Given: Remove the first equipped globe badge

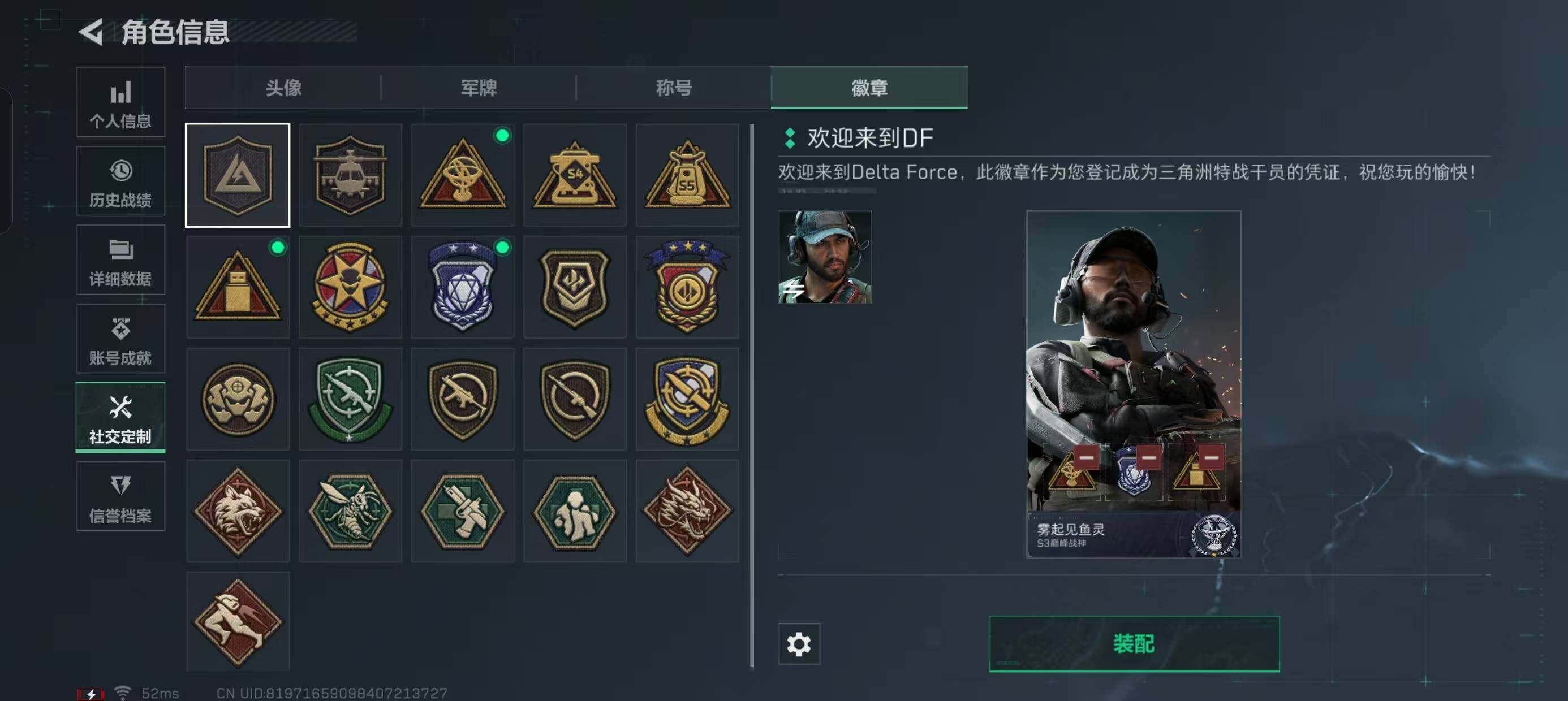Looking at the screenshot, I should click(1086, 457).
